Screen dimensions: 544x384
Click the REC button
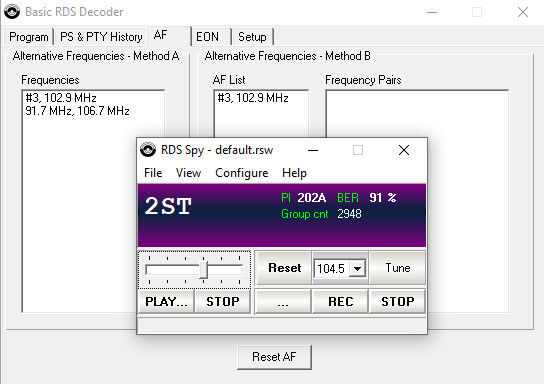[341, 301]
